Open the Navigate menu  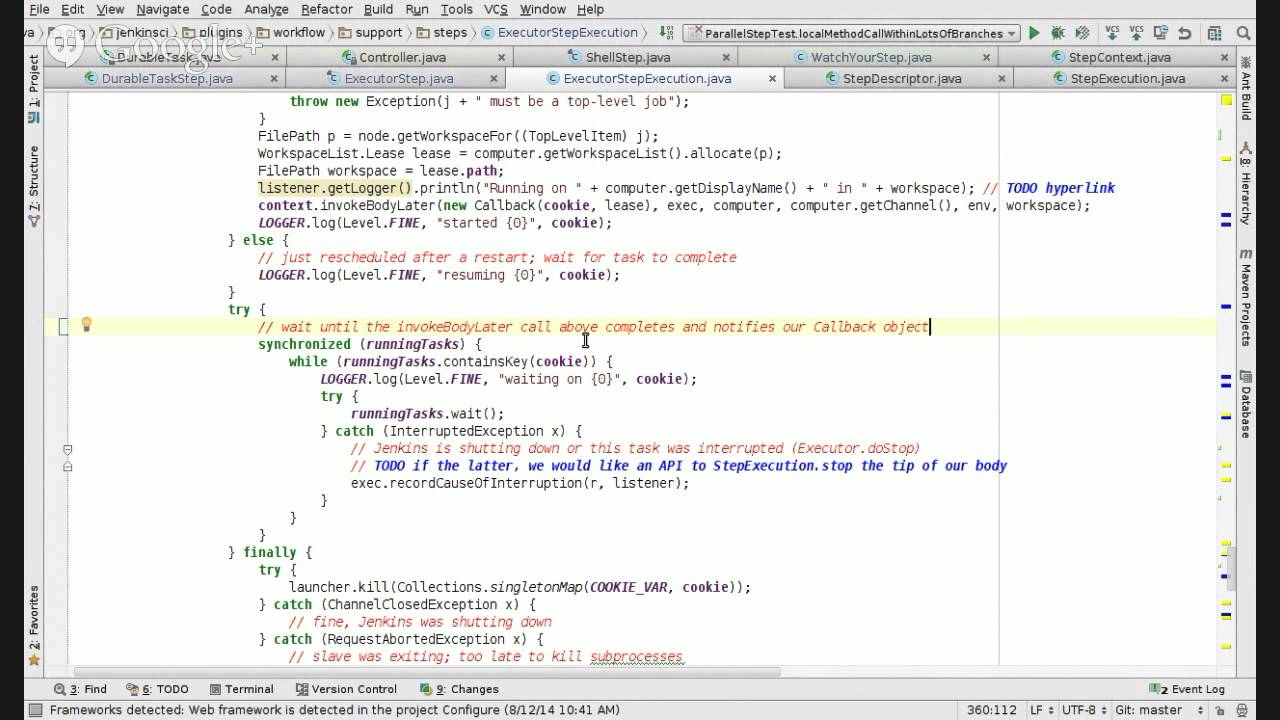pyautogui.click(x=162, y=9)
